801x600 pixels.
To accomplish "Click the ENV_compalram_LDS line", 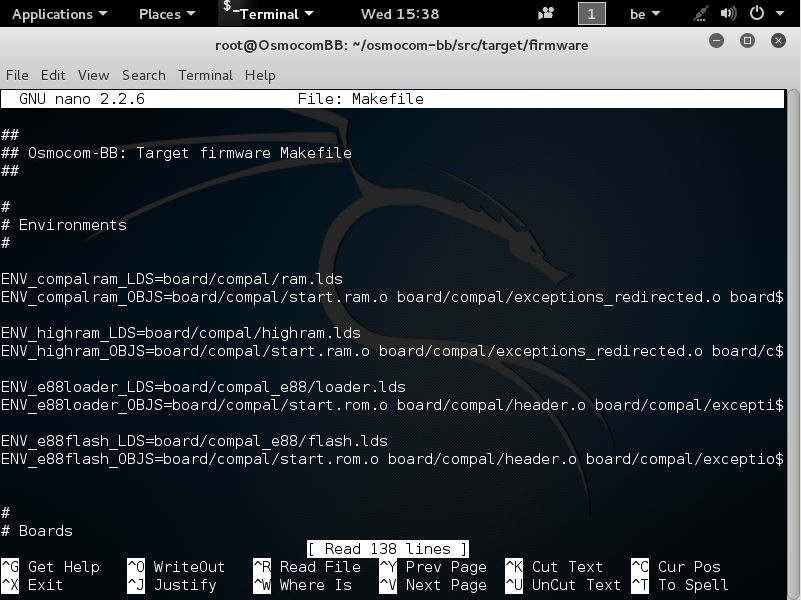I will pos(172,279).
